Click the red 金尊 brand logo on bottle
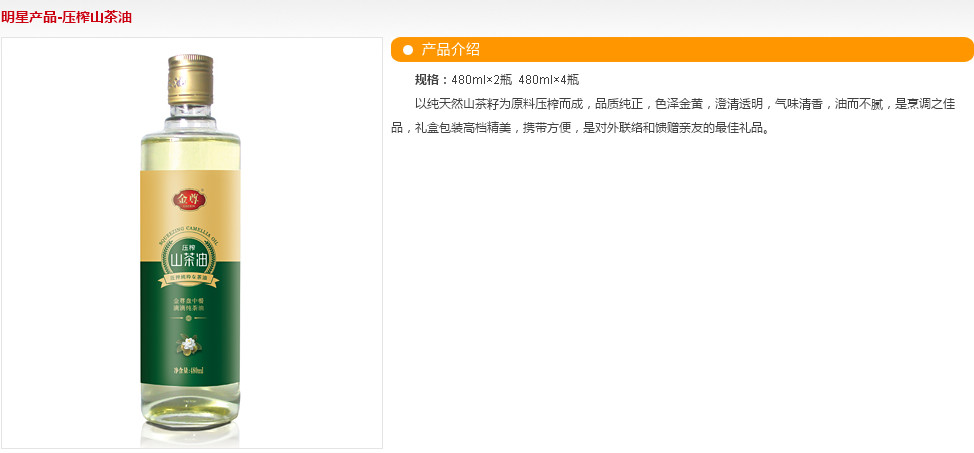Screen dimensions: 974x453 pos(189,199)
